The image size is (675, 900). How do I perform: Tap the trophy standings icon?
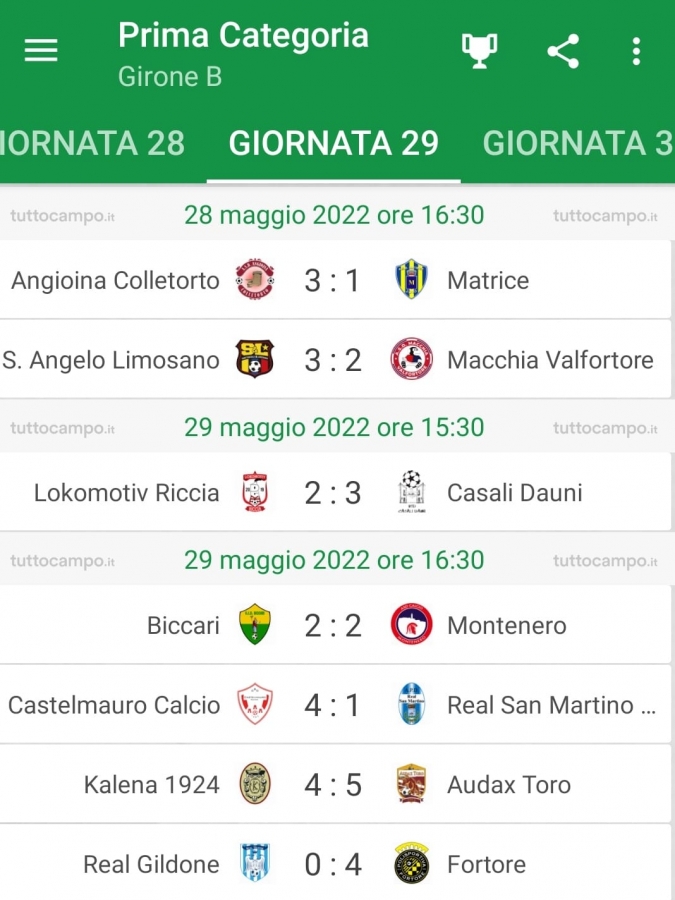coord(479,51)
